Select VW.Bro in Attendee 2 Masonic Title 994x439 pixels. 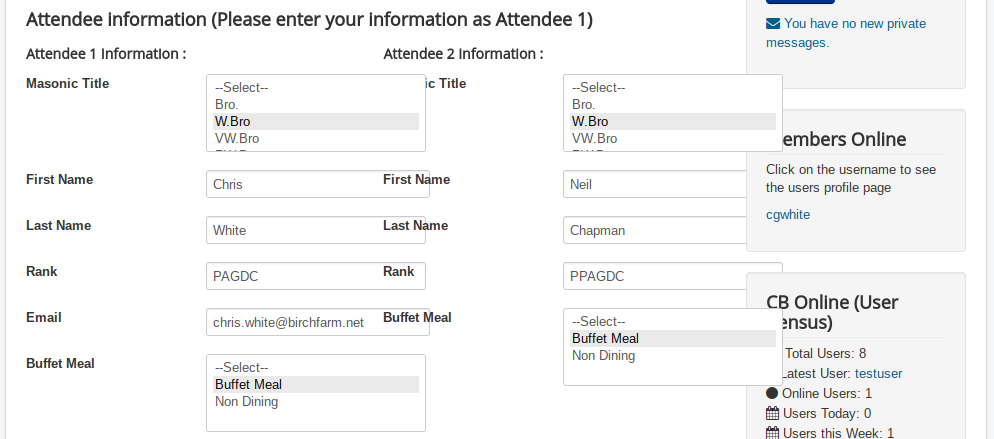(x=672, y=138)
